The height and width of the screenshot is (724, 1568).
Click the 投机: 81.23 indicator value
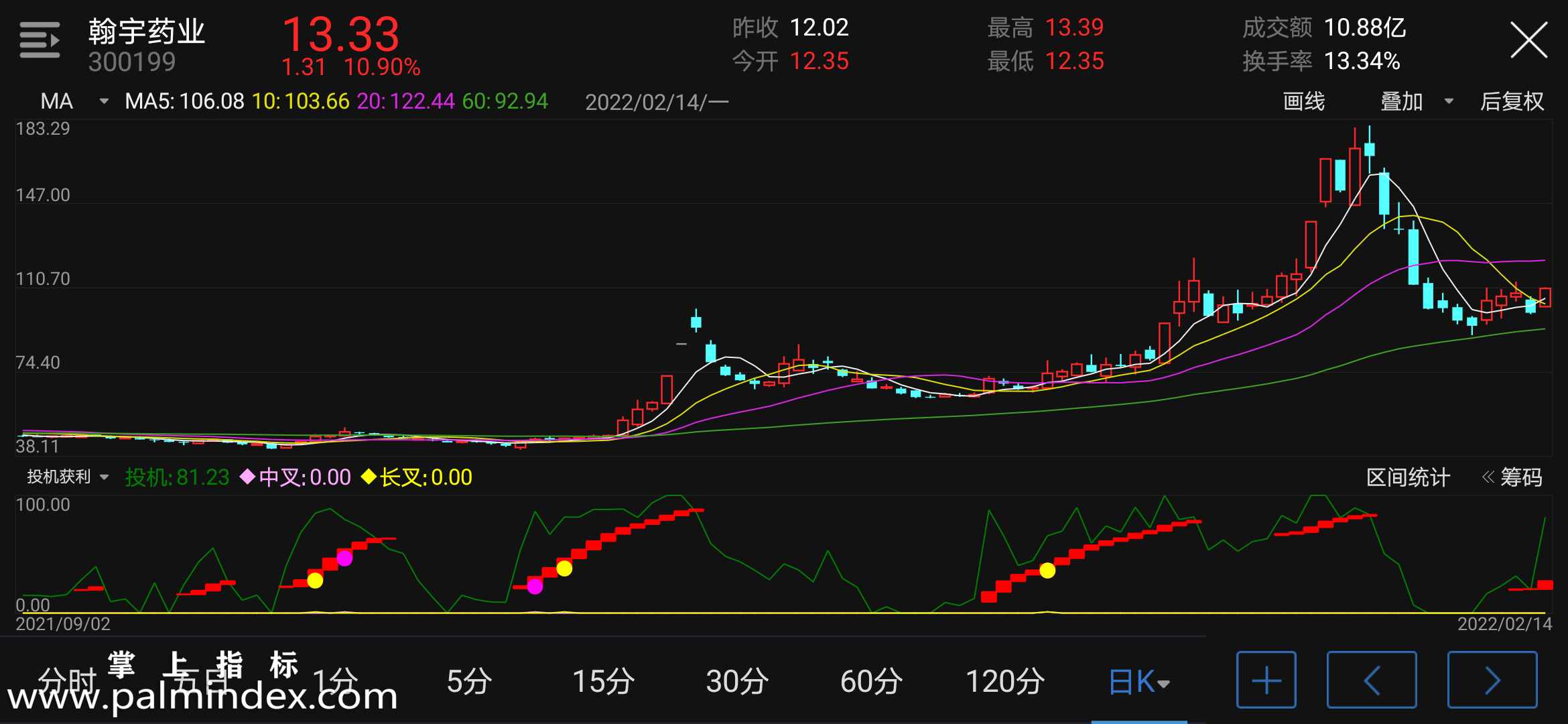pyautogui.click(x=177, y=477)
